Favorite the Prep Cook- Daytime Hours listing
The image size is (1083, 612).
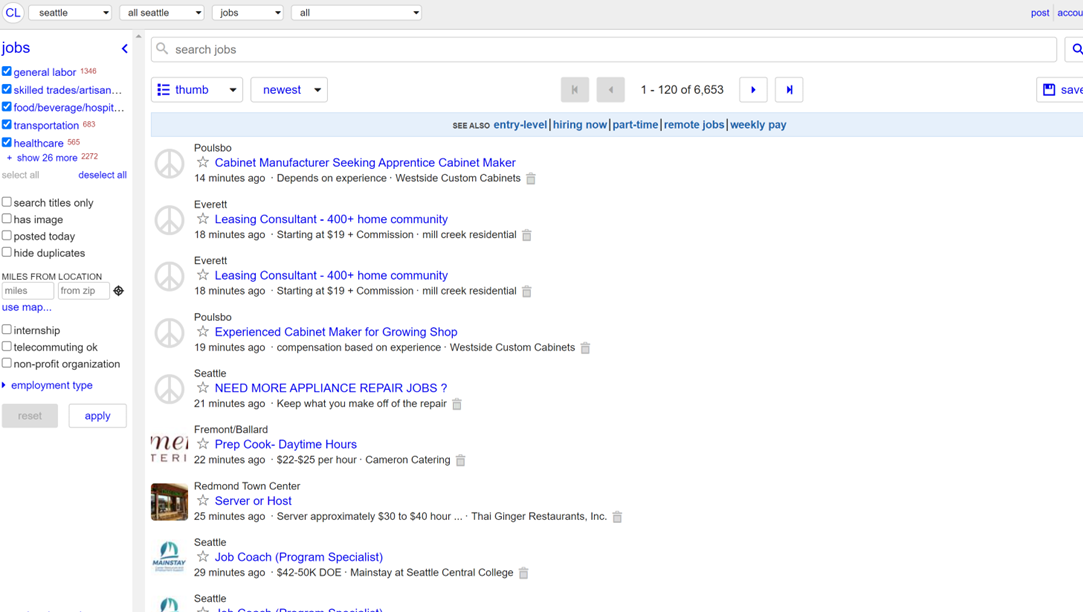point(203,444)
